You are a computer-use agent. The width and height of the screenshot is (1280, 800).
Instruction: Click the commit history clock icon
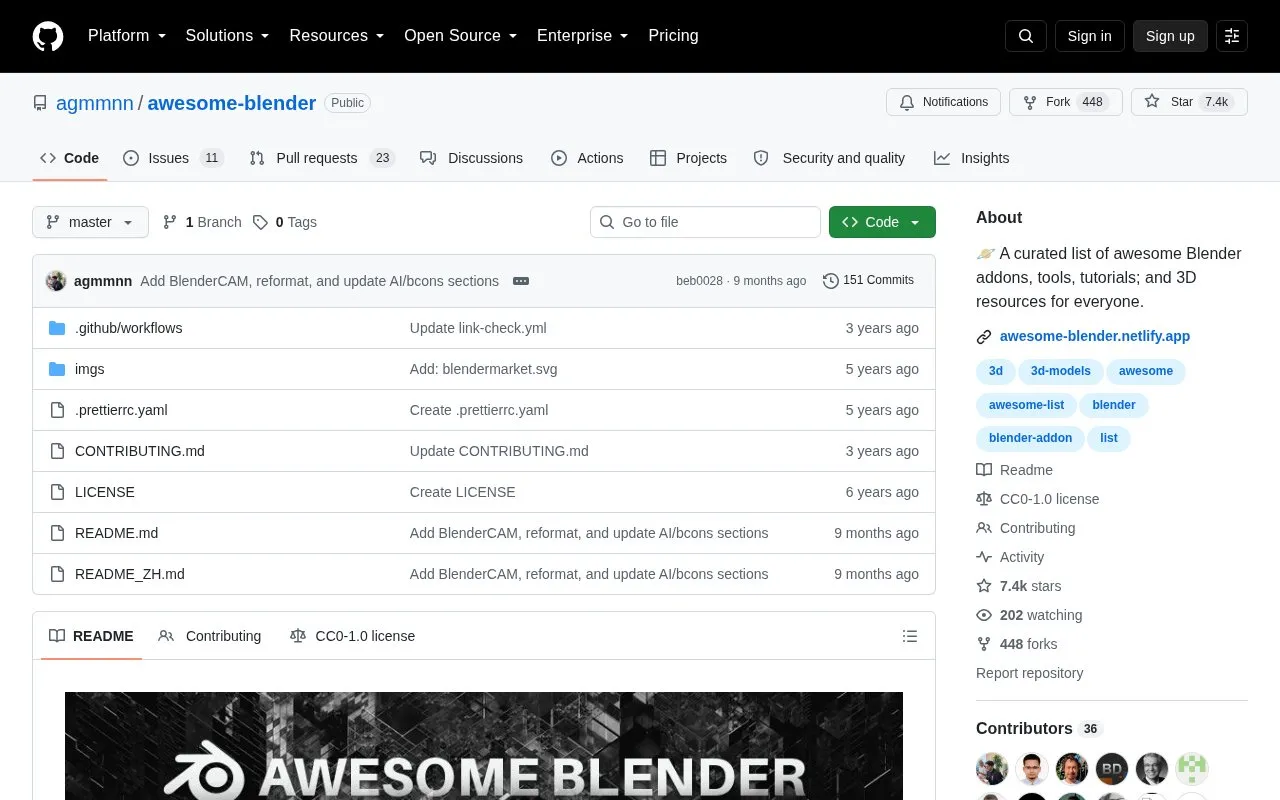[x=830, y=281]
